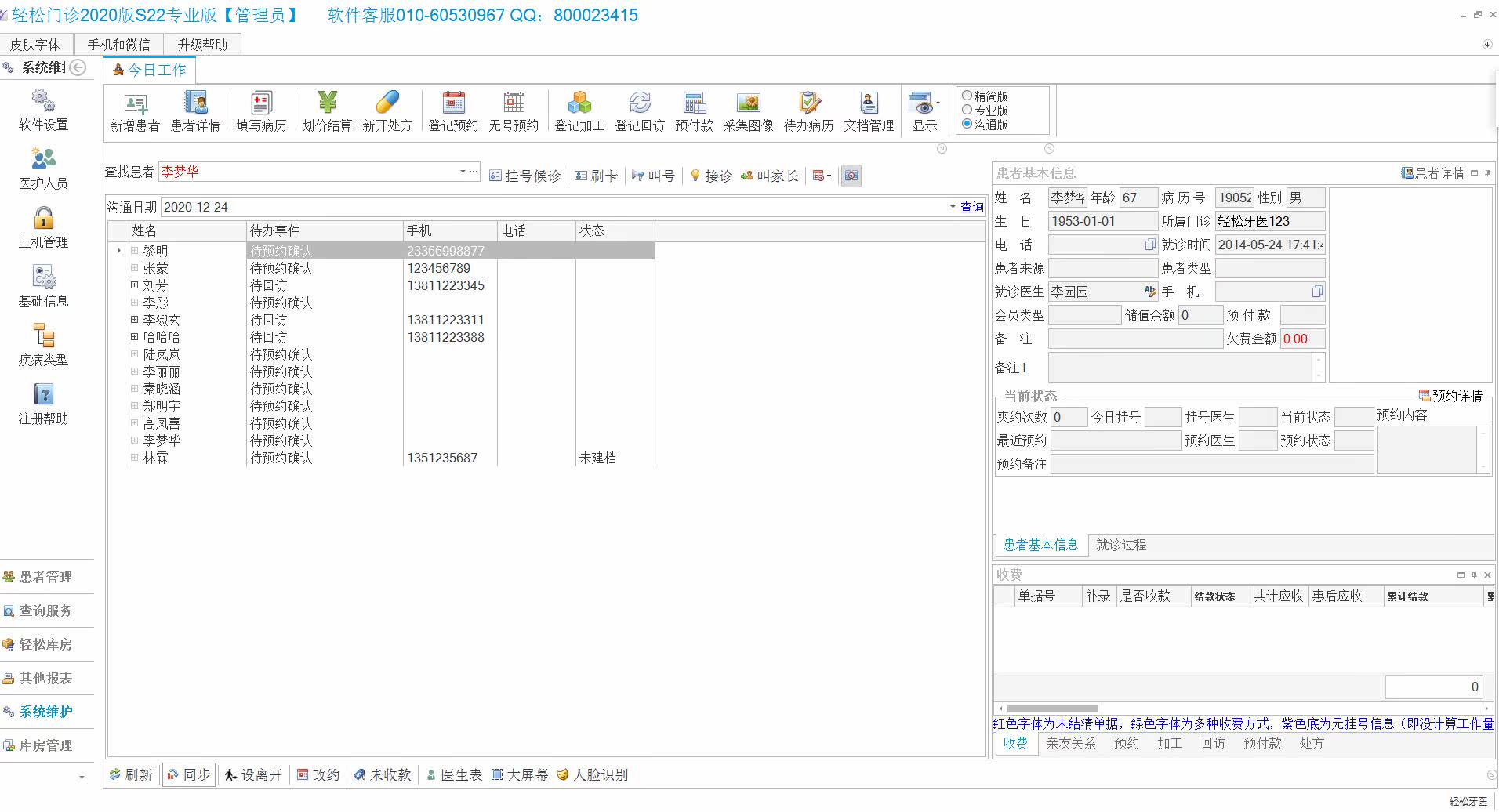Screen dimensions: 1499x812
Task: Expand 张蒙 row in patient list
Action: coord(134,268)
